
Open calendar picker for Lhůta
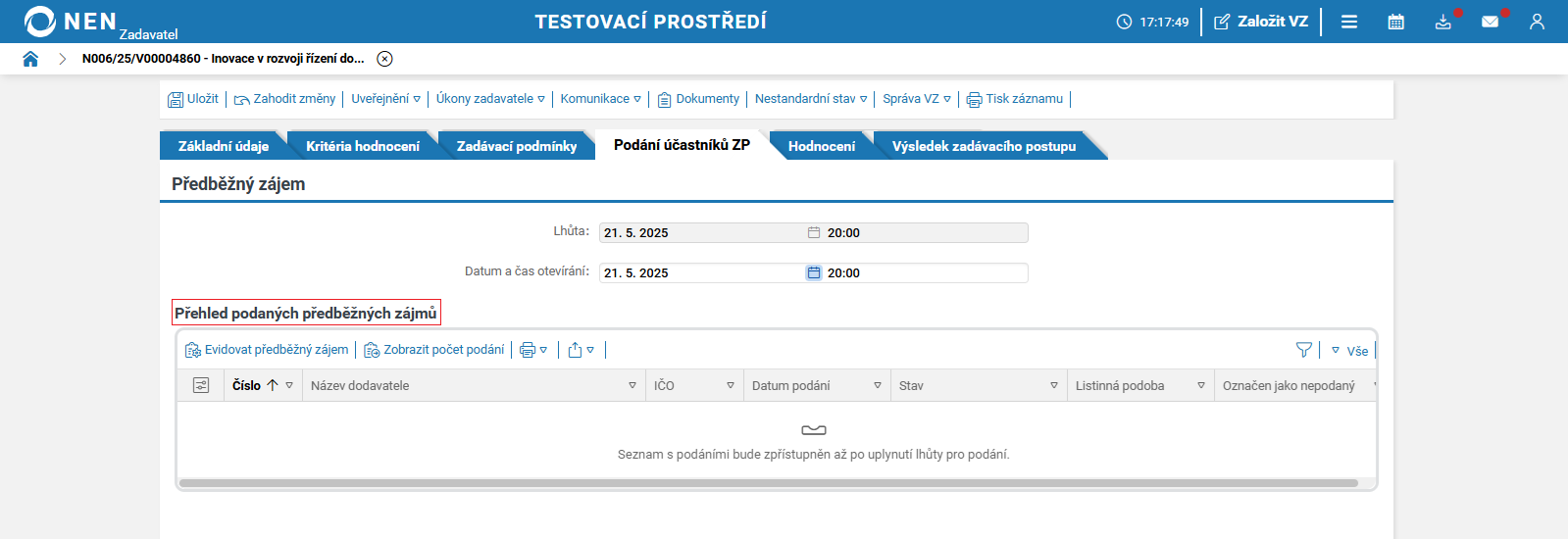click(x=814, y=233)
